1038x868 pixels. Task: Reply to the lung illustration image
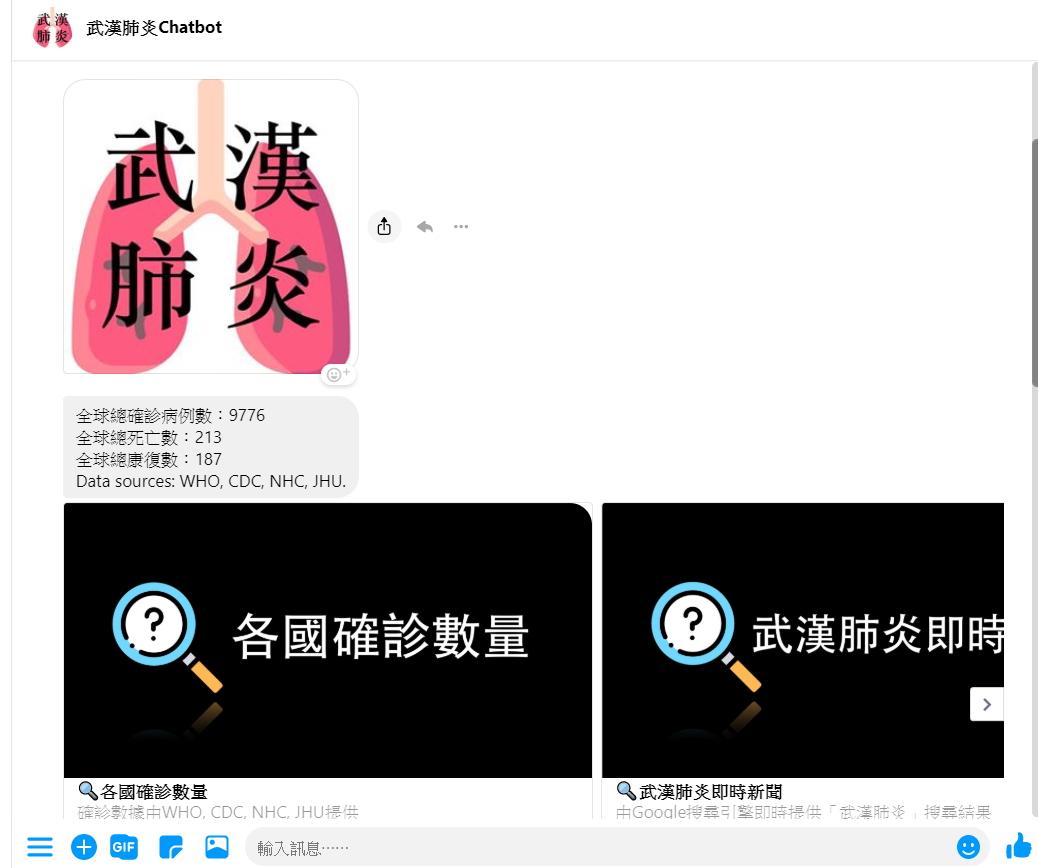click(424, 226)
